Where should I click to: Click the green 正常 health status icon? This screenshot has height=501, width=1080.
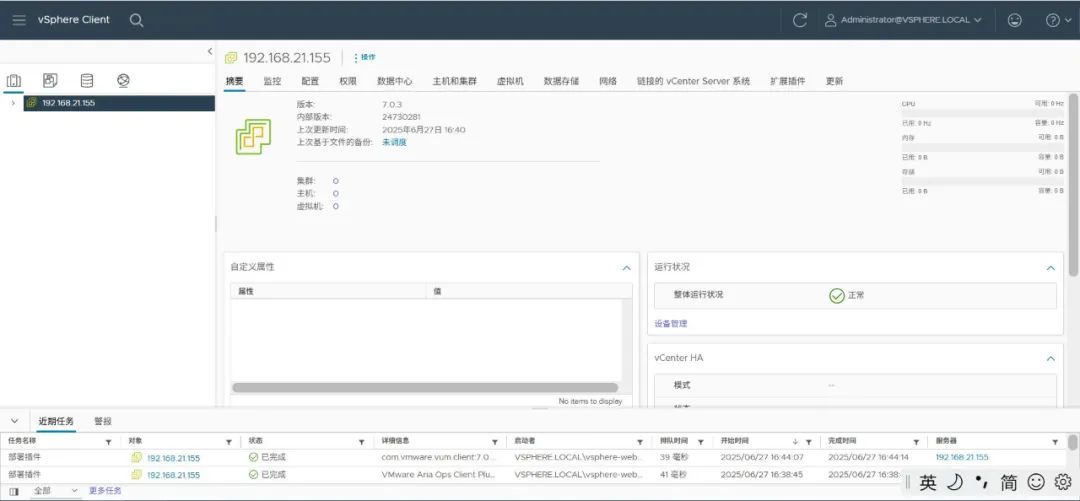pos(837,296)
